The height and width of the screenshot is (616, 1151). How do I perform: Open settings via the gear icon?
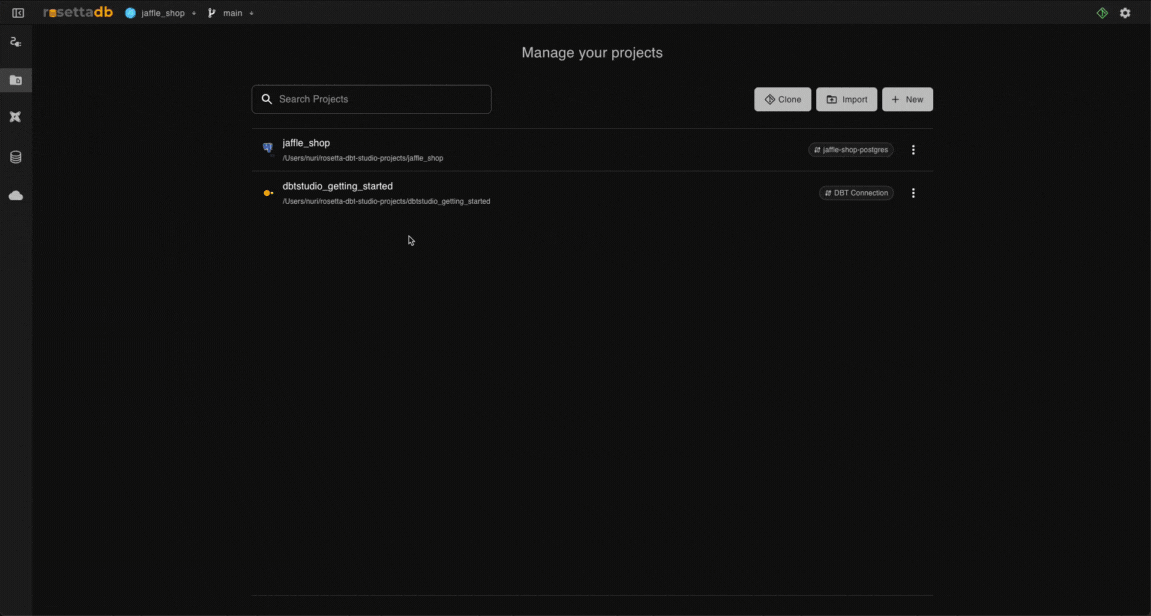(1125, 13)
